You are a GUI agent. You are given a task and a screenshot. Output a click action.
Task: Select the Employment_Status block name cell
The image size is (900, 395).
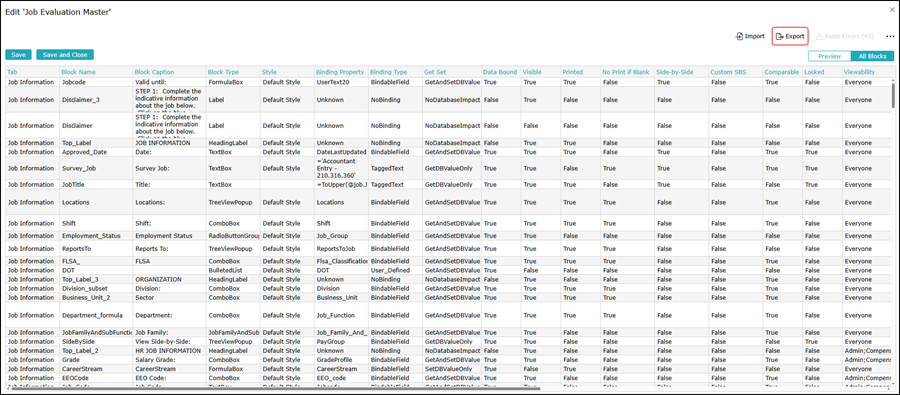[x=96, y=235]
